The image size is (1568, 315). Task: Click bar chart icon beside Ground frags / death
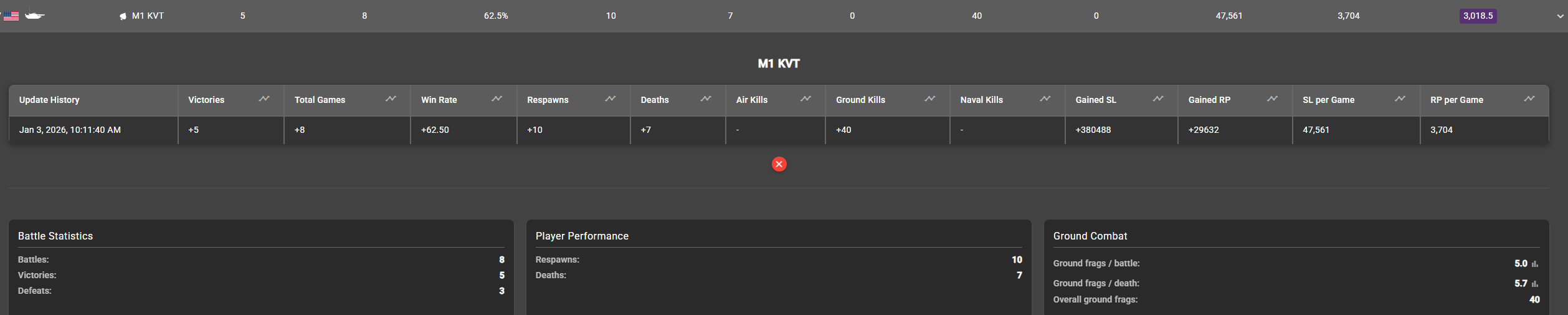pyautogui.click(x=1535, y=284)
